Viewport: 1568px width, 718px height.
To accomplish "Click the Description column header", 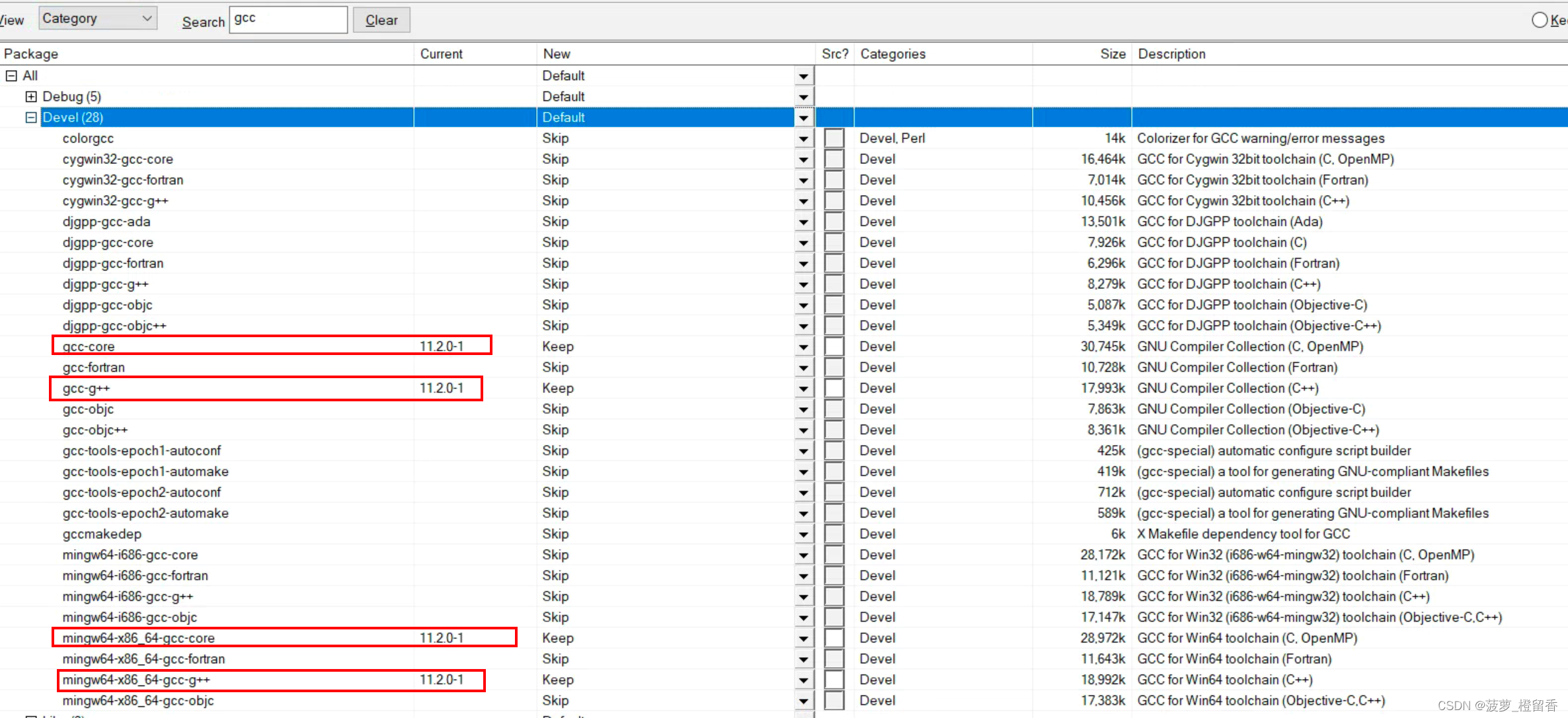I will 1350,54.
